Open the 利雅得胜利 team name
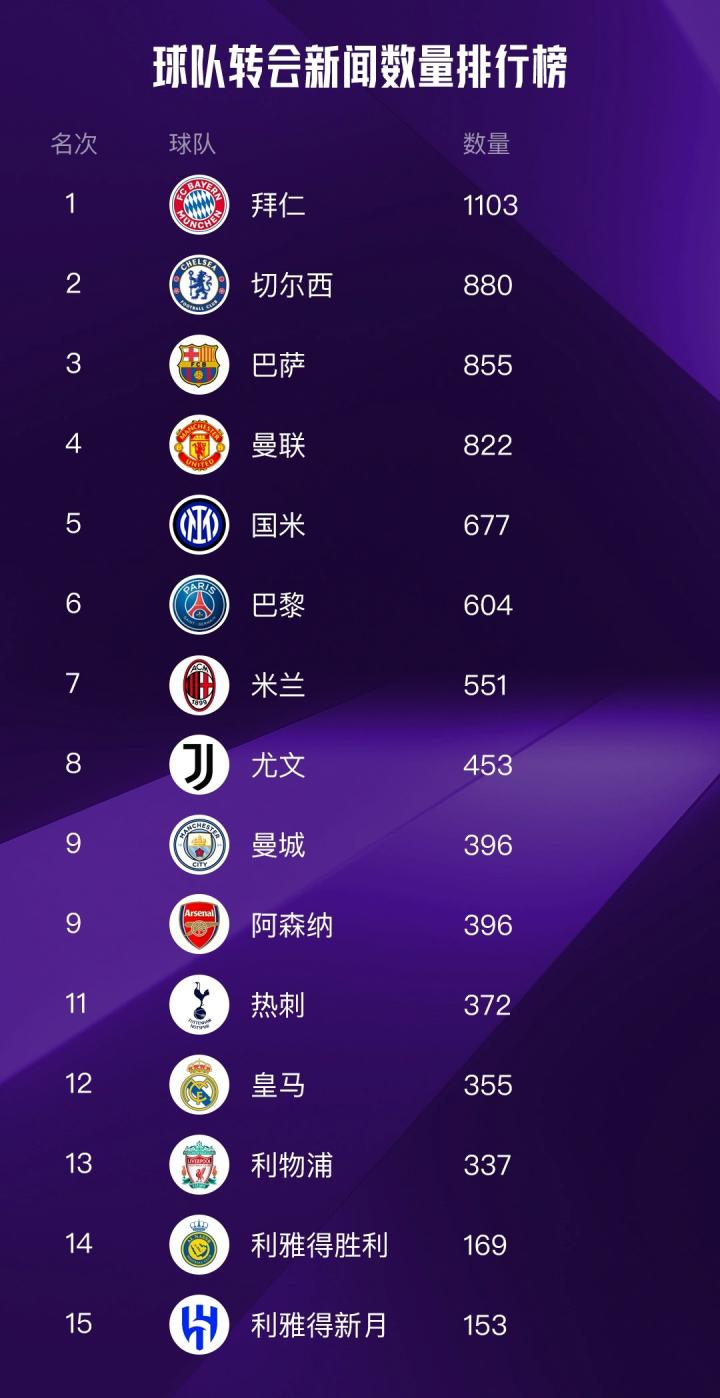720x1398 pixels. (x=319, y=1246)
